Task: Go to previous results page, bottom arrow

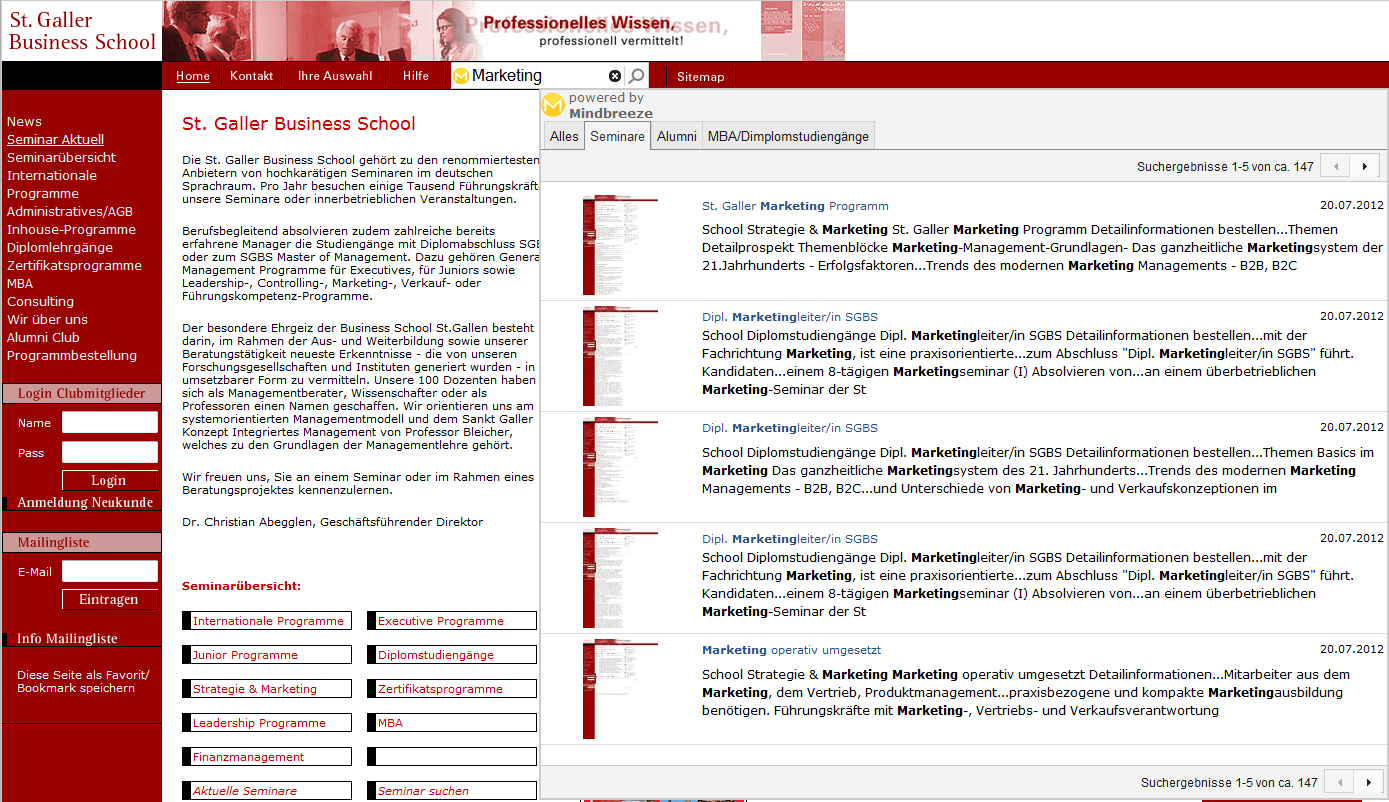Action: (1339, 782)
